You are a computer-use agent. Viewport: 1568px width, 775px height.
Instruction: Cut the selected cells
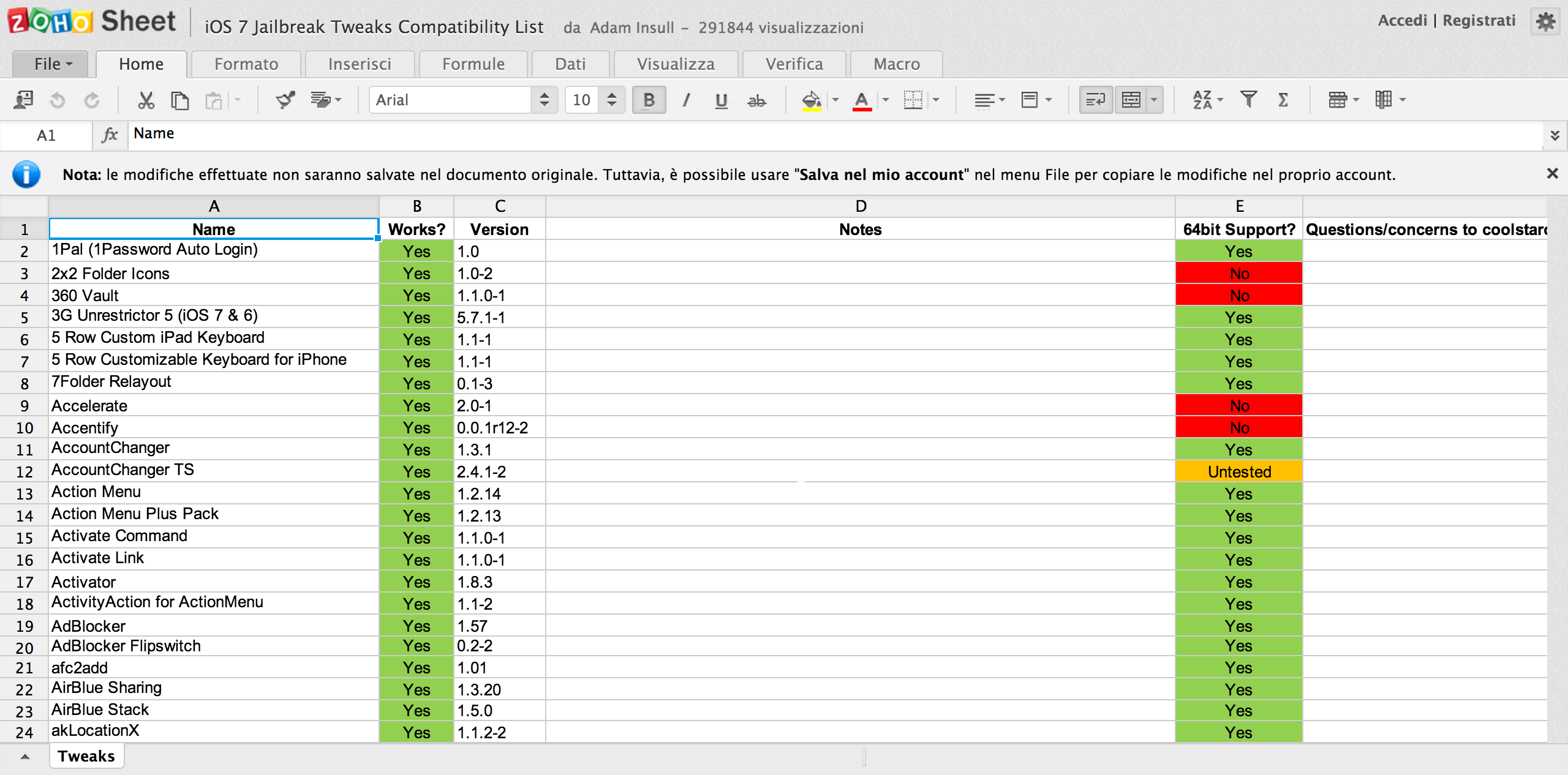click(146, 100)
